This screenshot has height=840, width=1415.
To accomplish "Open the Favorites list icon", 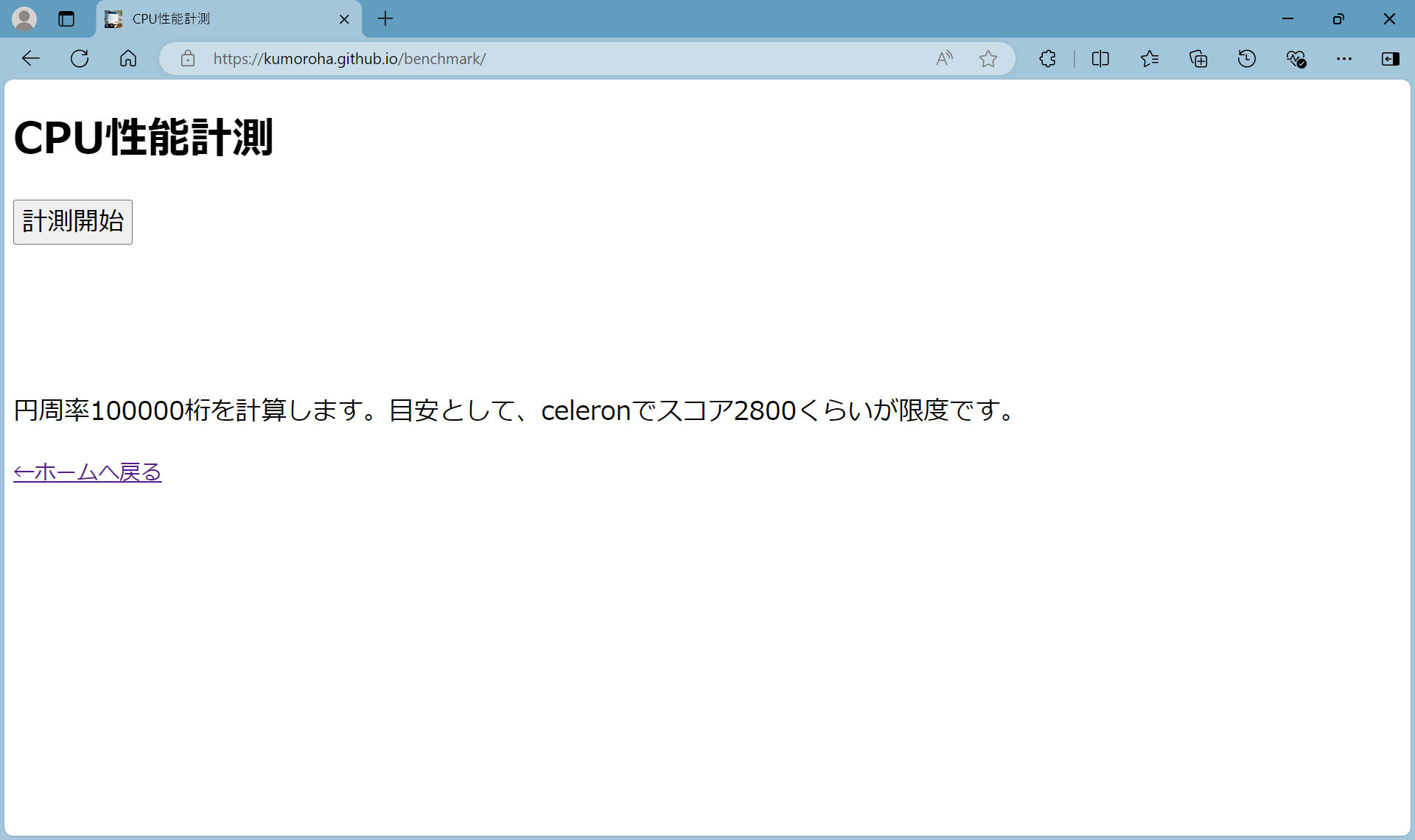I will tap(1150, 59).
